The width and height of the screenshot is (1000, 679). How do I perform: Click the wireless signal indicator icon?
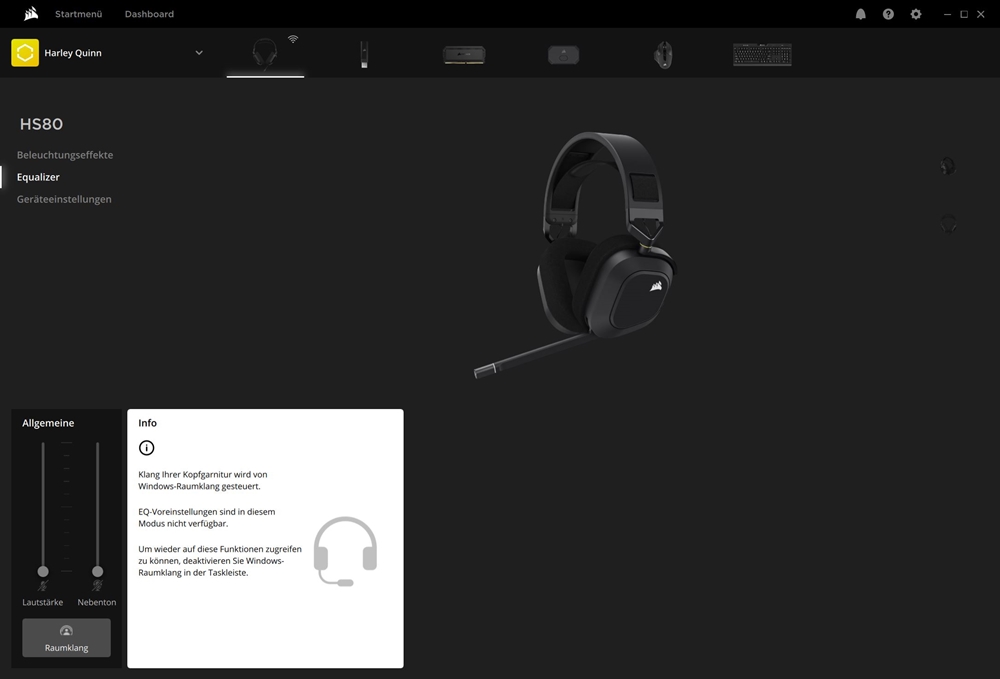[293, 39]
